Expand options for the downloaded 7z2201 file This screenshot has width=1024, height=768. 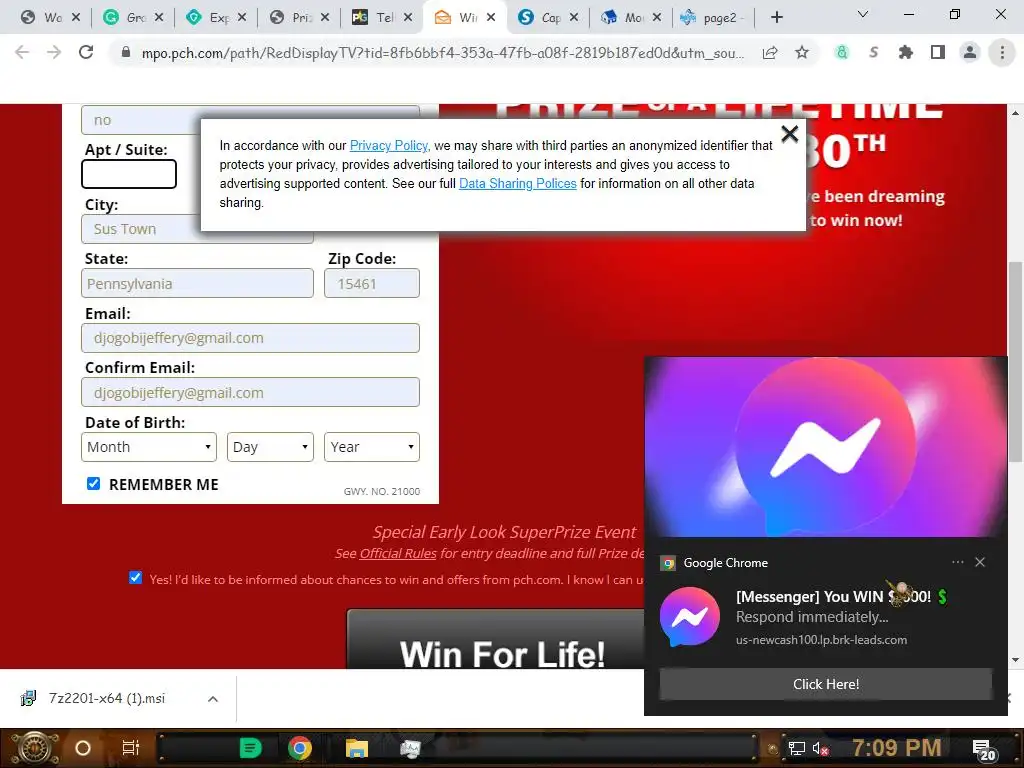click(213, 699)
